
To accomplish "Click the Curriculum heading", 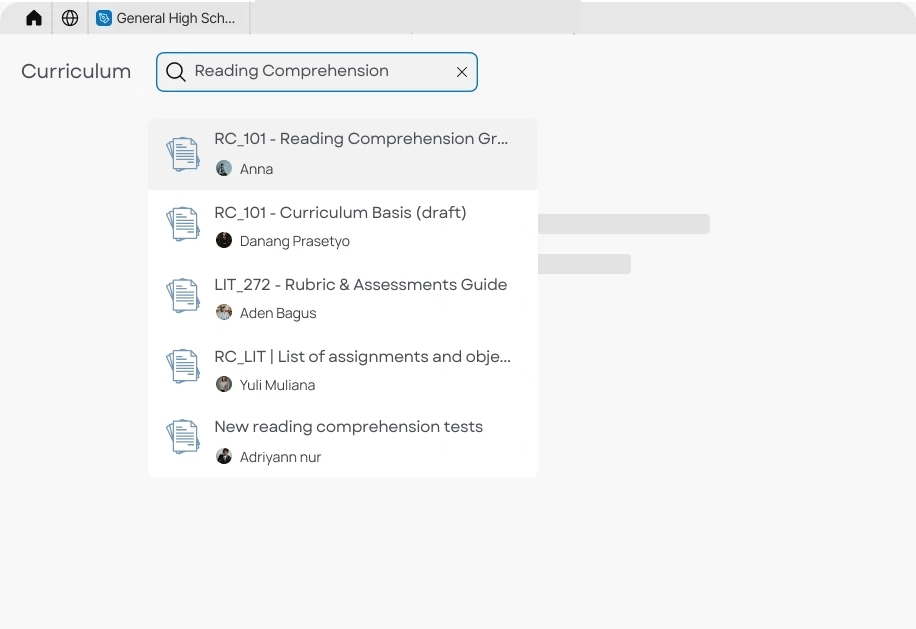I will pos(76,72).
